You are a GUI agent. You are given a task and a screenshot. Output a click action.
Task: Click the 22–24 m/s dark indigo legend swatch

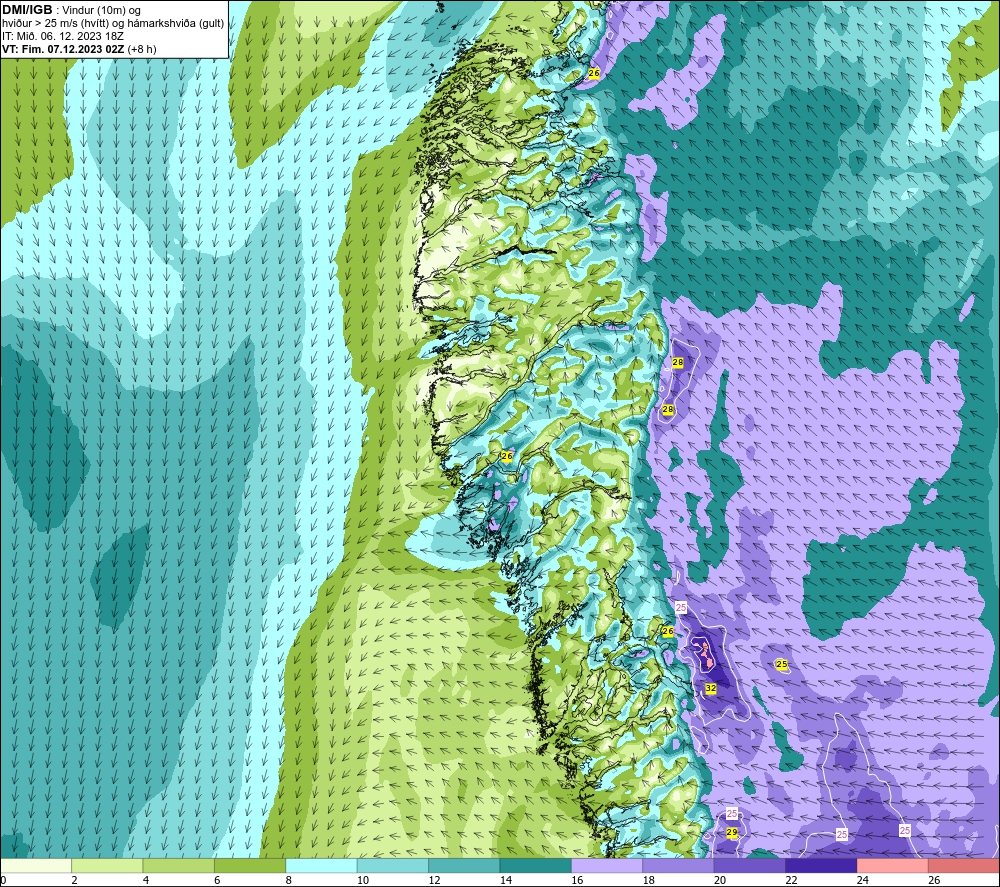821,865
